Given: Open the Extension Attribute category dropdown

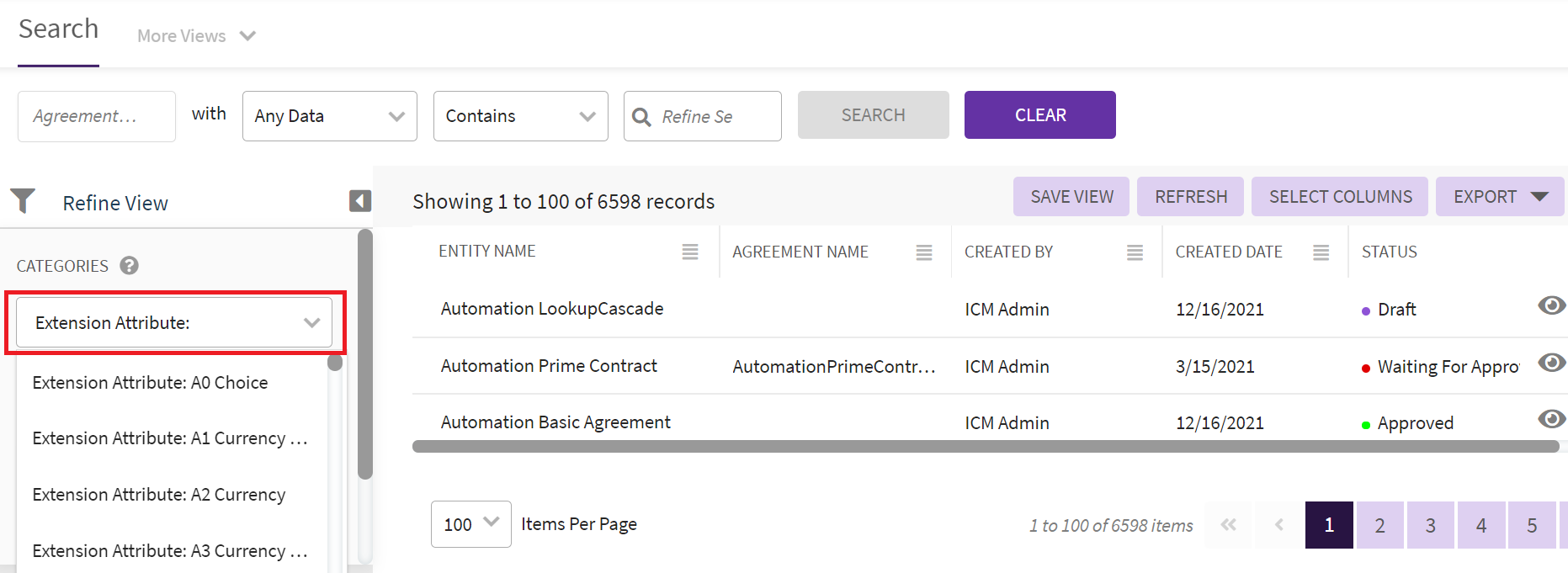Looking at the screenshot, I should pyautogui.click(x=174, y=323).
